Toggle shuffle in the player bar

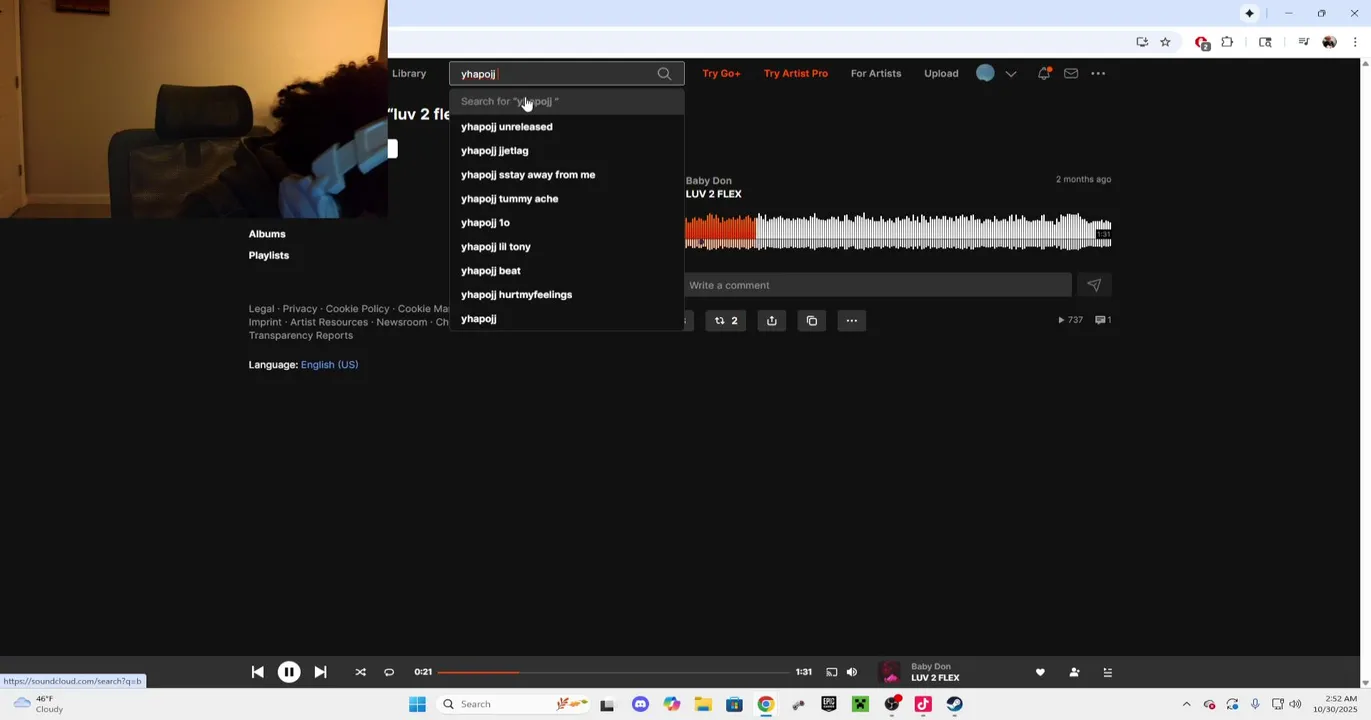pyautogui.click(x=360, y=672)
